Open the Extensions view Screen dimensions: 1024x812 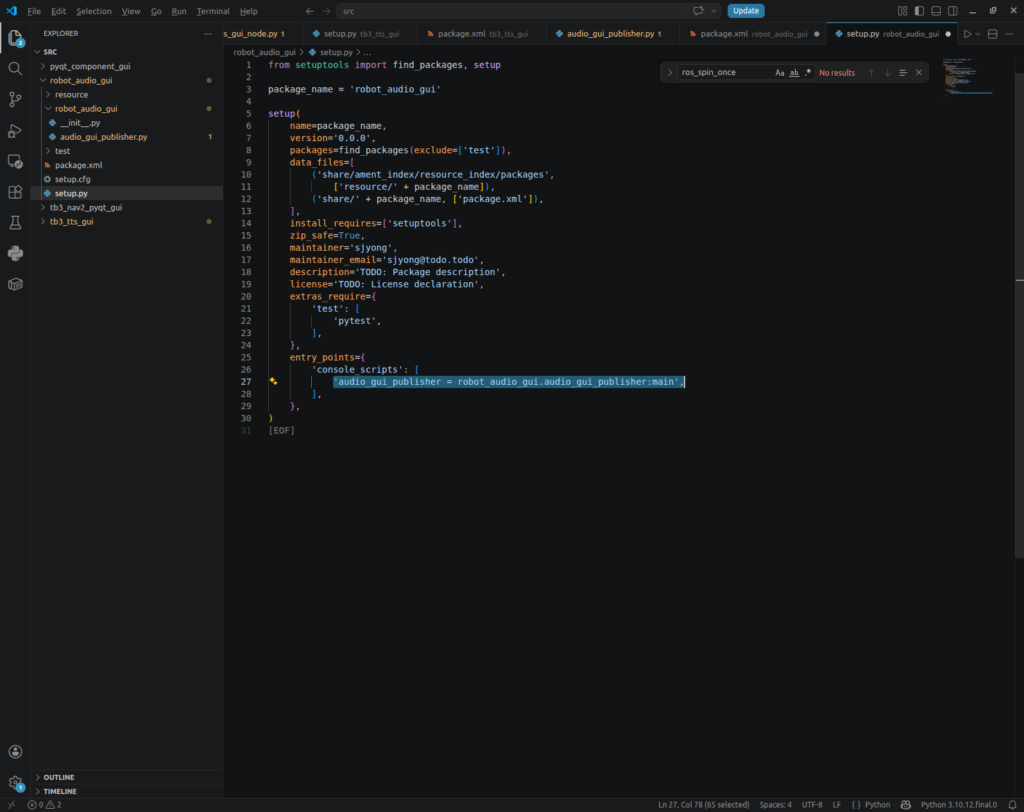pos(15,192)
